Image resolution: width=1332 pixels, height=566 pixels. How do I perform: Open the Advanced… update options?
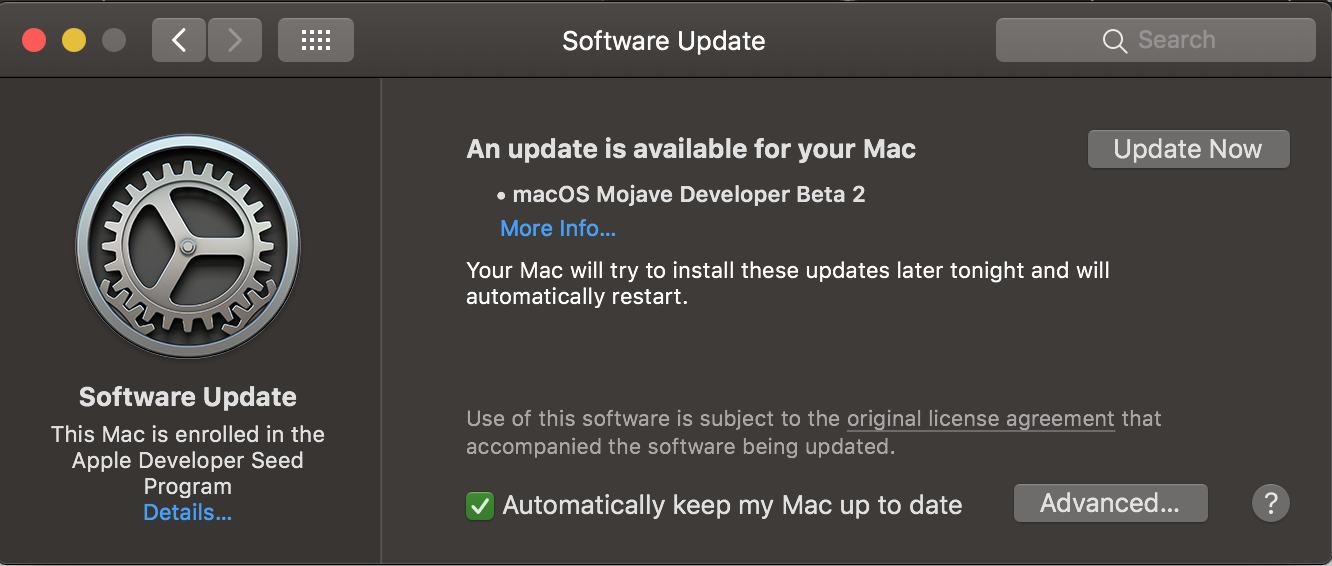point(1110,503)
